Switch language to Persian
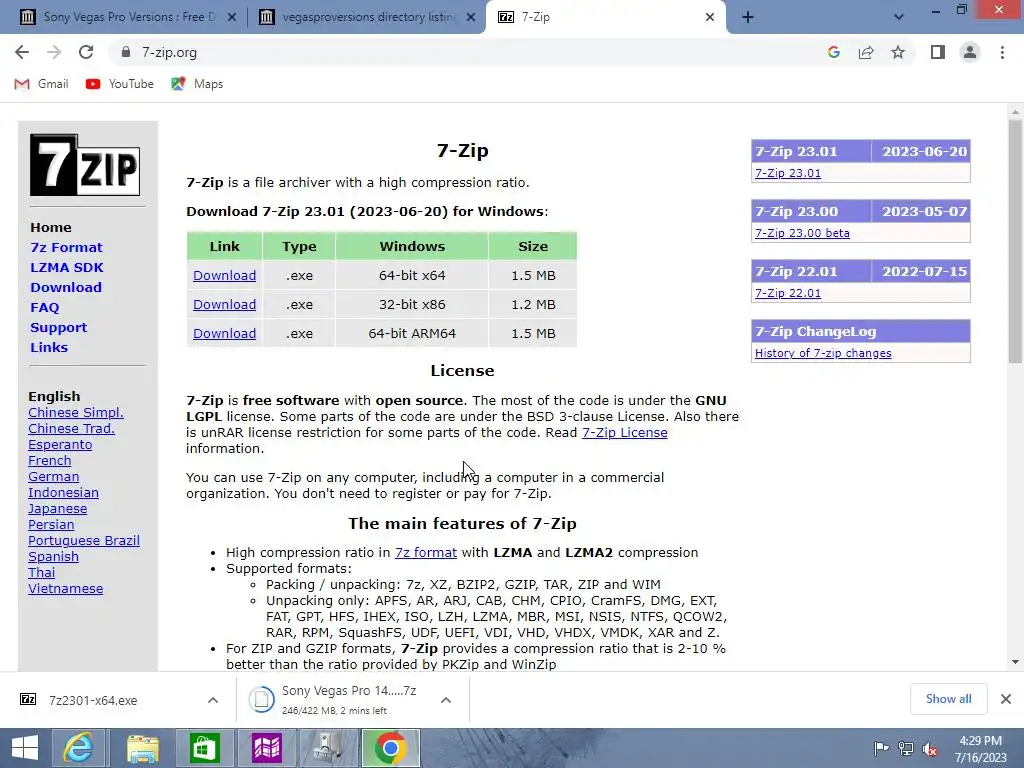Viewport: 1024px width, 768px height. click(x=51, y=524)
